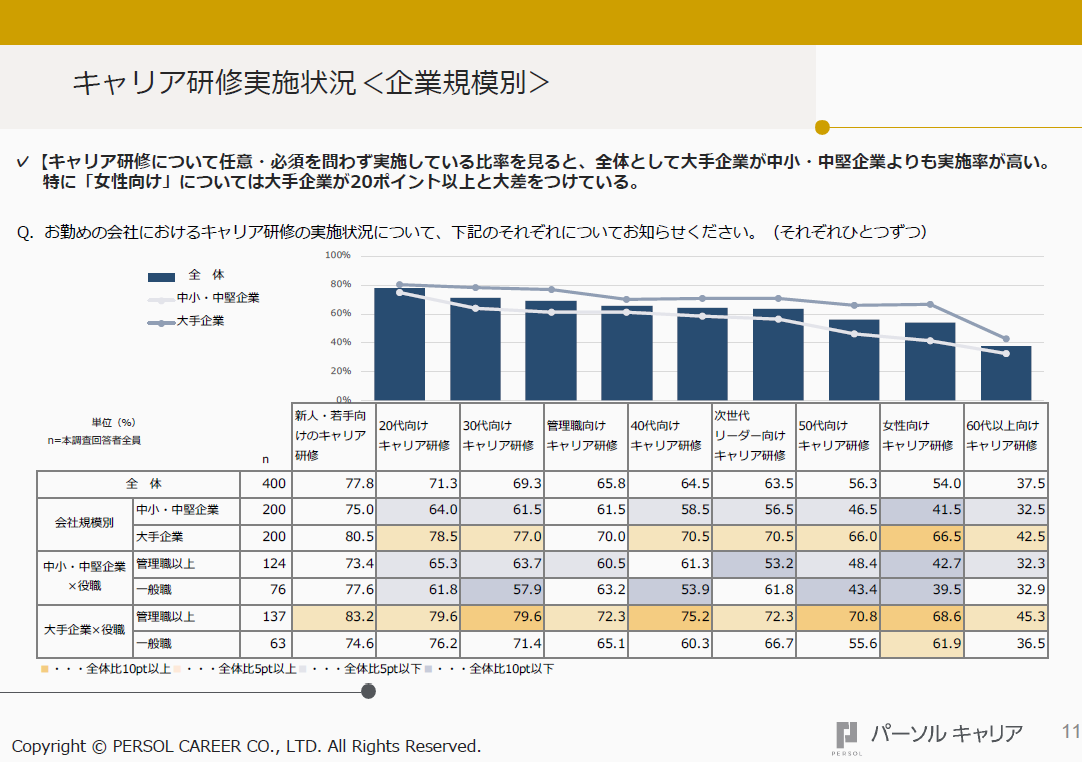Image resolution: width=1082 pixels, height=762 pixels.
Task: Select the table cell showing 83.2
Action: click(334, 617)
